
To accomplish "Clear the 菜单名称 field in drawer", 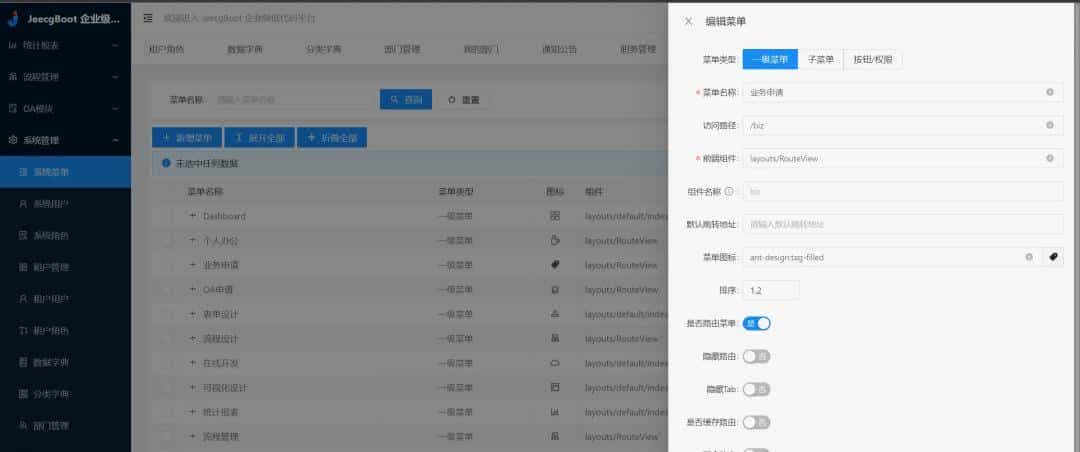I will pyautogui.click(x=1050, y=92).
